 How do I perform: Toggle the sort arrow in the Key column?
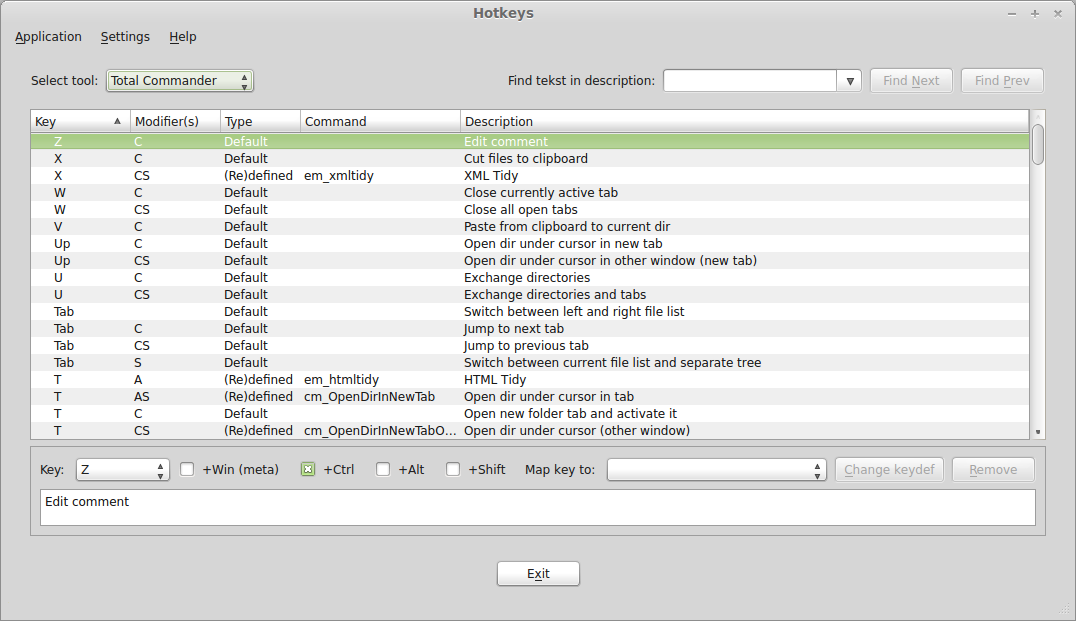point(117,121)
